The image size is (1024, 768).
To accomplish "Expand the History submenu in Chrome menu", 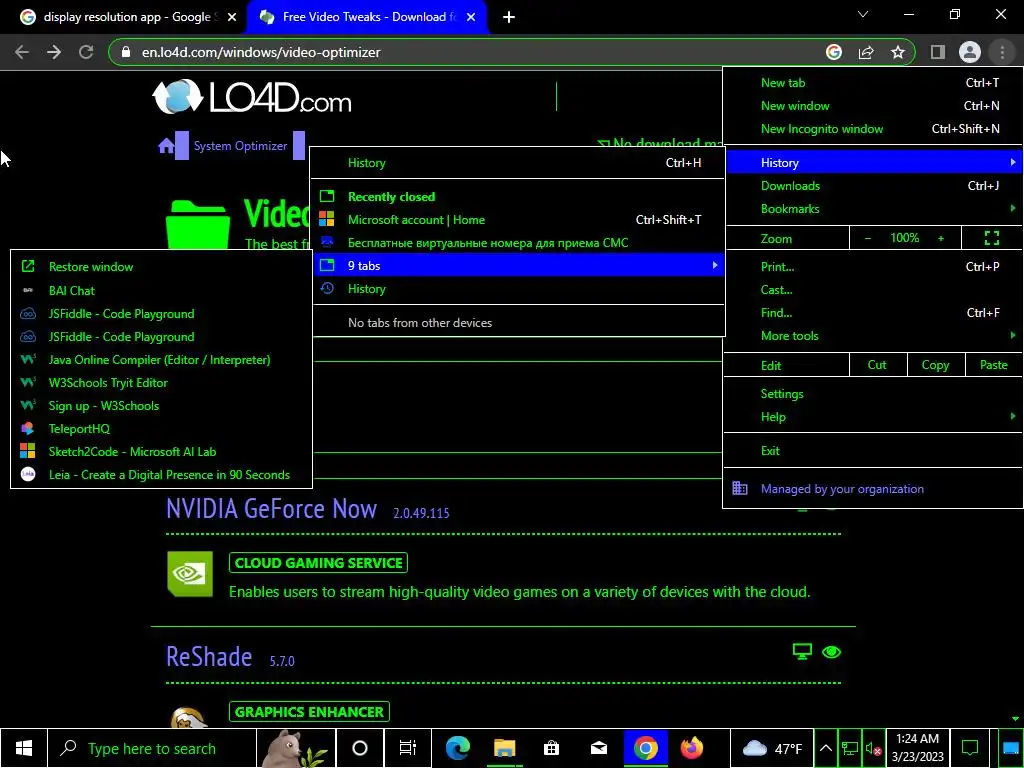I will click(873, 163).
